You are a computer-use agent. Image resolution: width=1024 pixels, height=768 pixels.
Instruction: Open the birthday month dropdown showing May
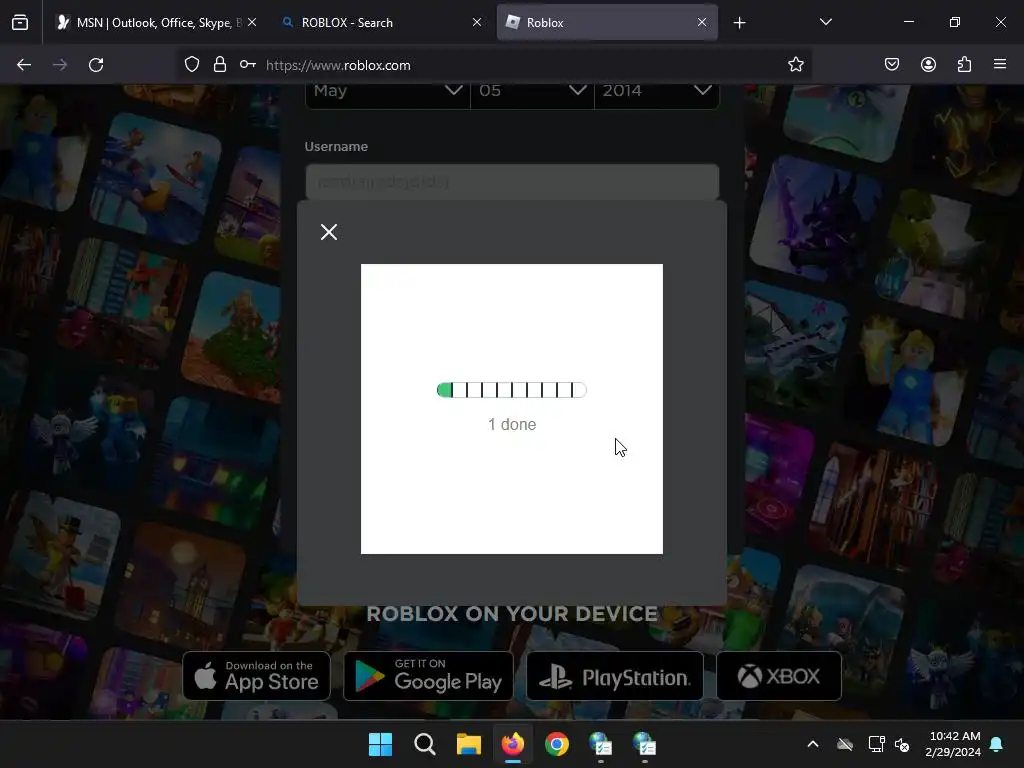388,91
